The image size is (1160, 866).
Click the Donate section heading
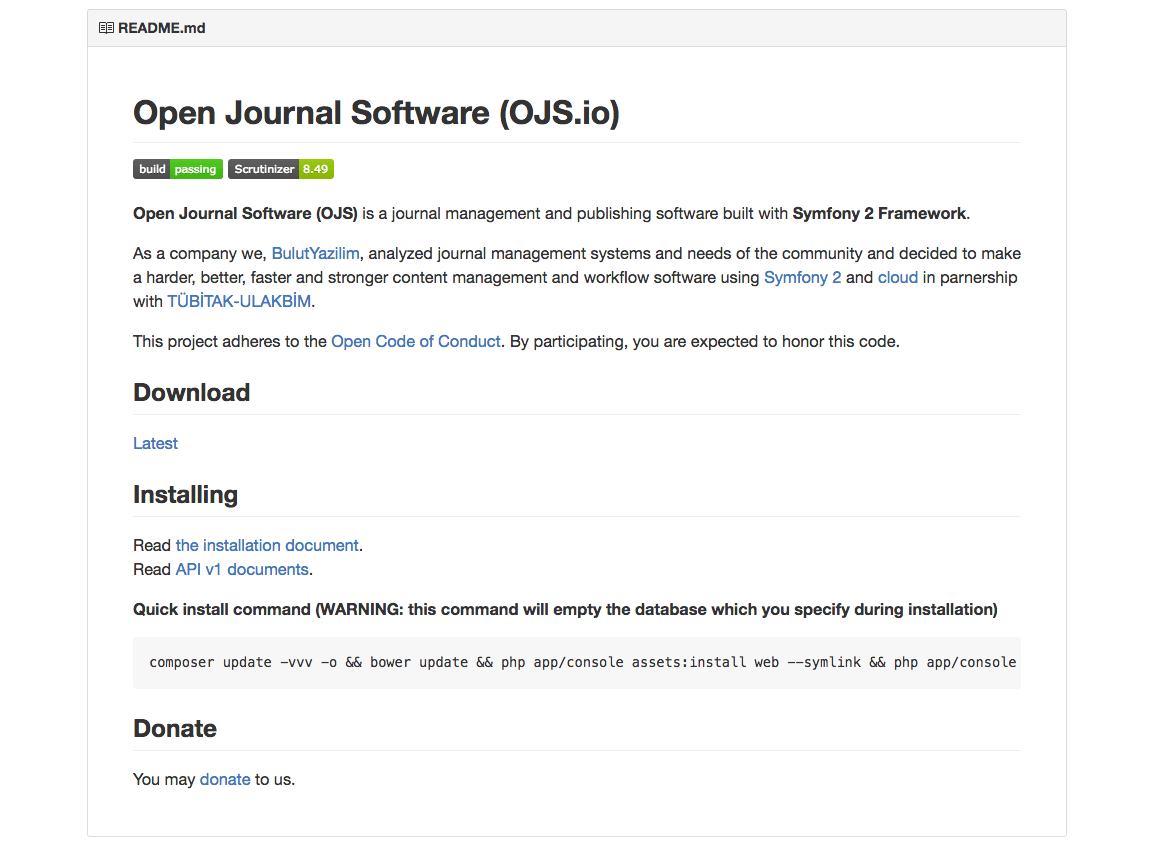[175, 728]
